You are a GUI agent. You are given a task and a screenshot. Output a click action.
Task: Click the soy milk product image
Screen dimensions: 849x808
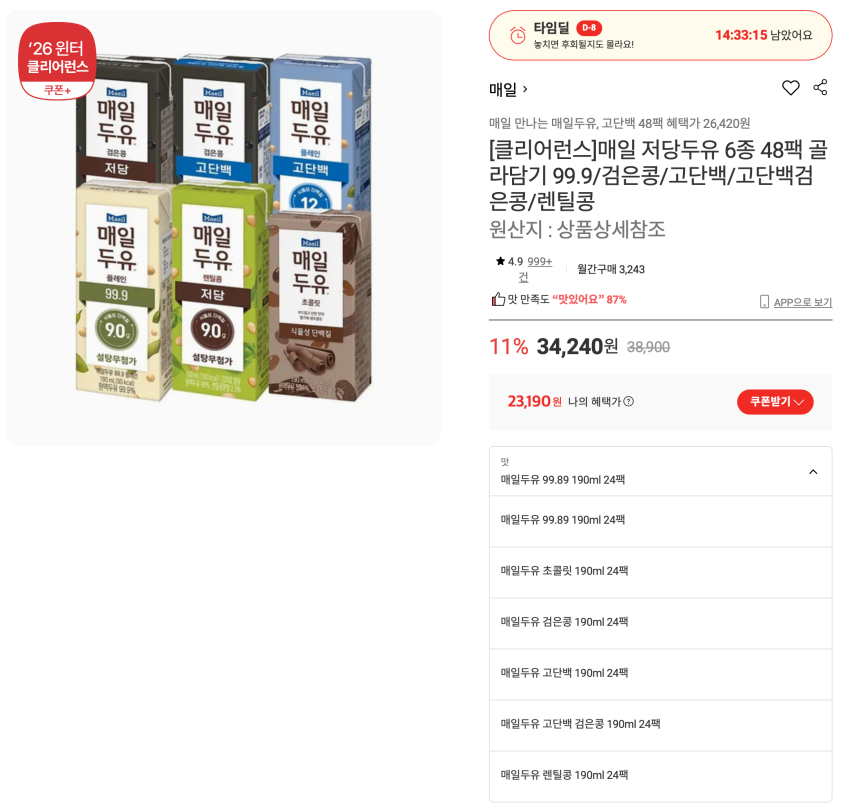(223, 227)
